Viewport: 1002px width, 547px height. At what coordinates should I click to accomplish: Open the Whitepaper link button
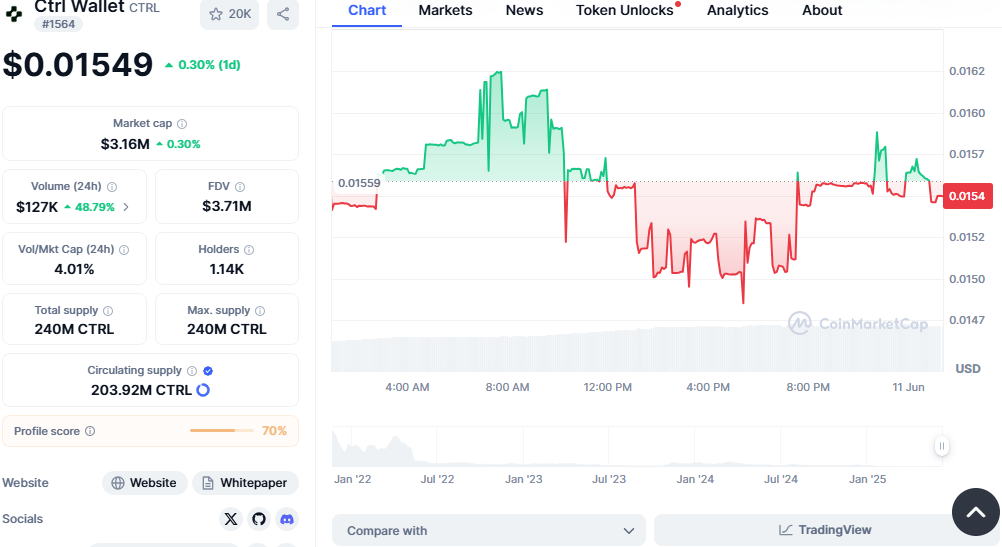coord(245,483)
